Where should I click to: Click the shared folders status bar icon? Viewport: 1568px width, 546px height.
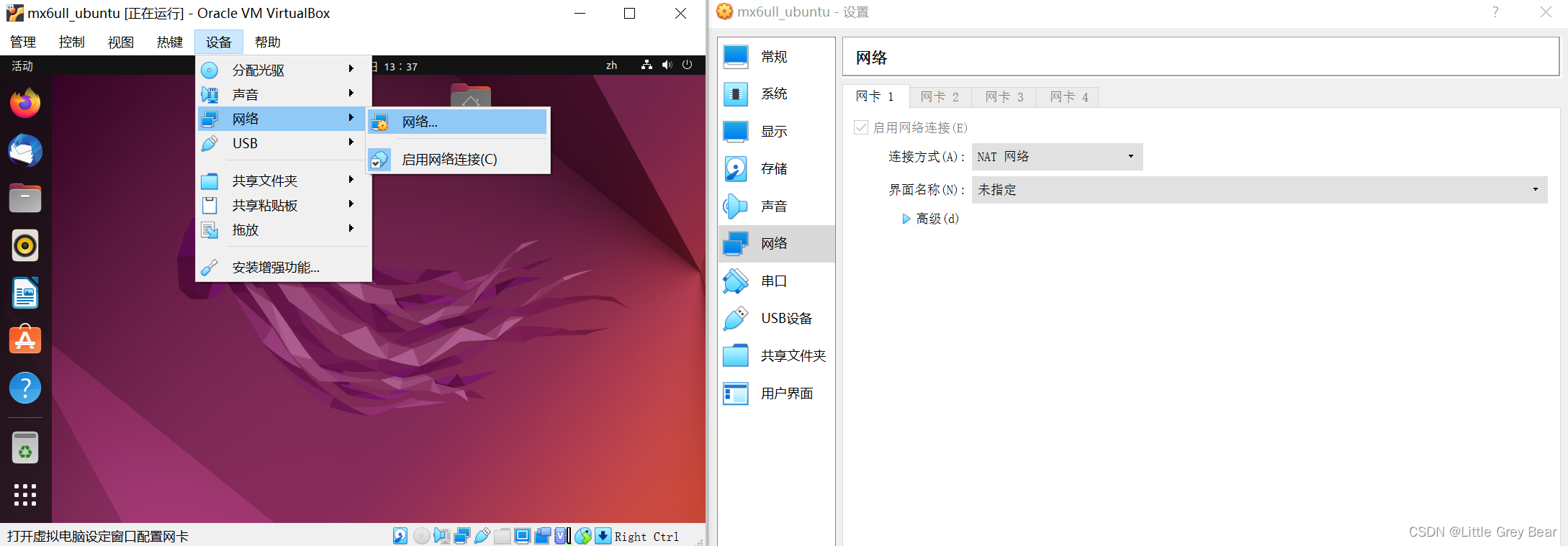tap(503, 536)
